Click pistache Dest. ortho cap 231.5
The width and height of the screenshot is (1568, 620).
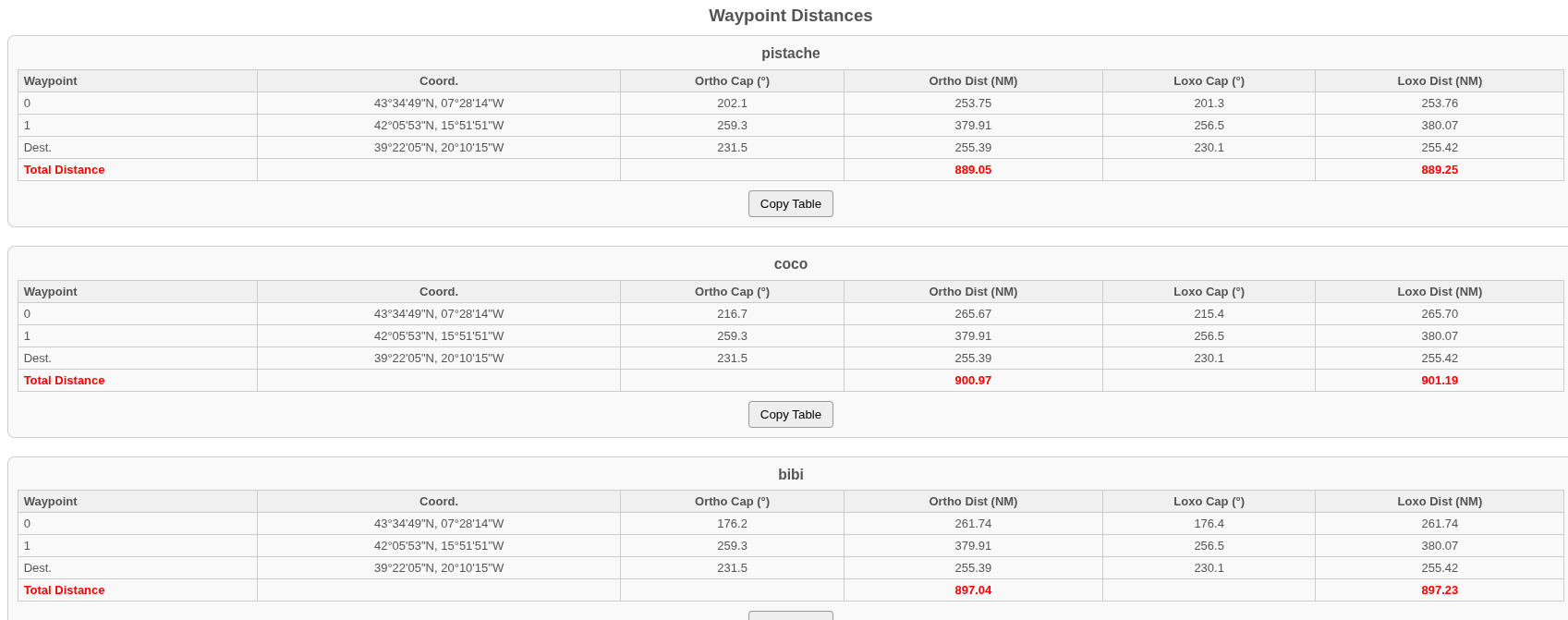point(732,148)
